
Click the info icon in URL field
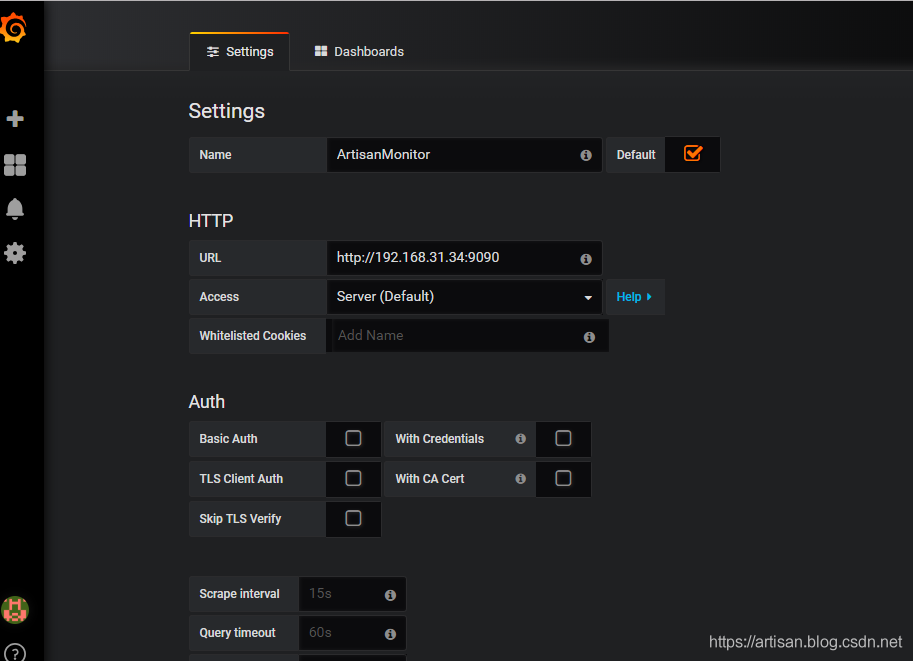pyautogui.click(x=586, y=259)
